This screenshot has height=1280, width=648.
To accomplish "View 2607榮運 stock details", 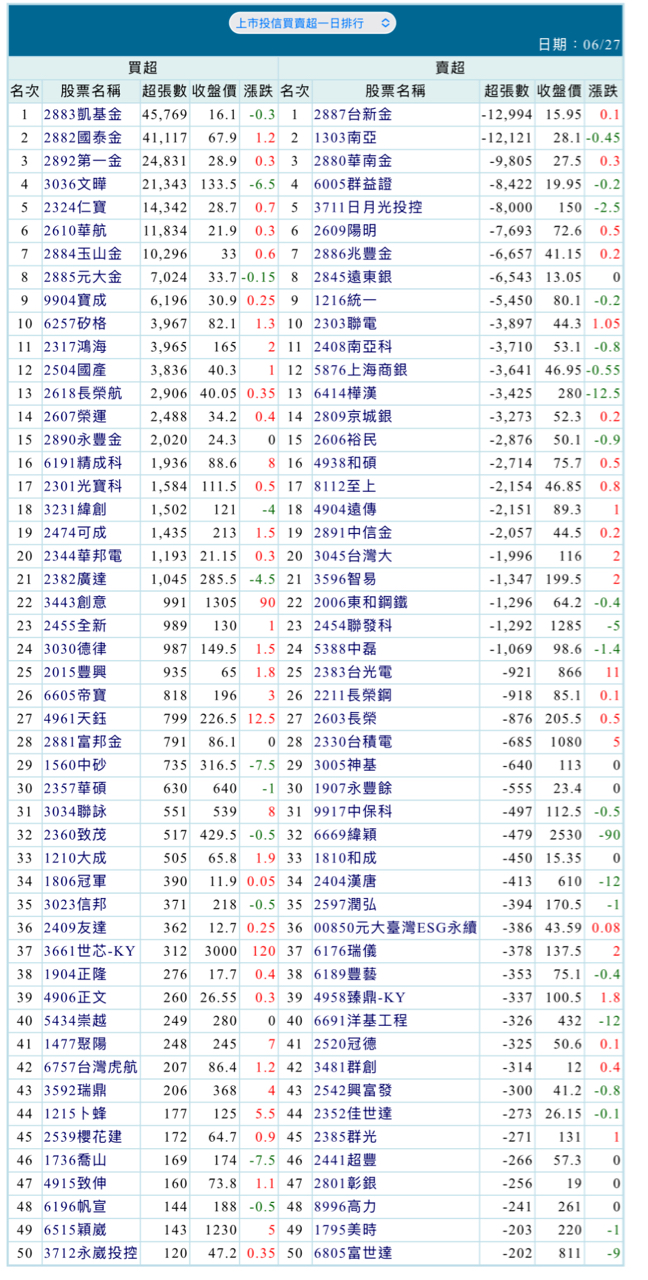I will tap(75, 416).
